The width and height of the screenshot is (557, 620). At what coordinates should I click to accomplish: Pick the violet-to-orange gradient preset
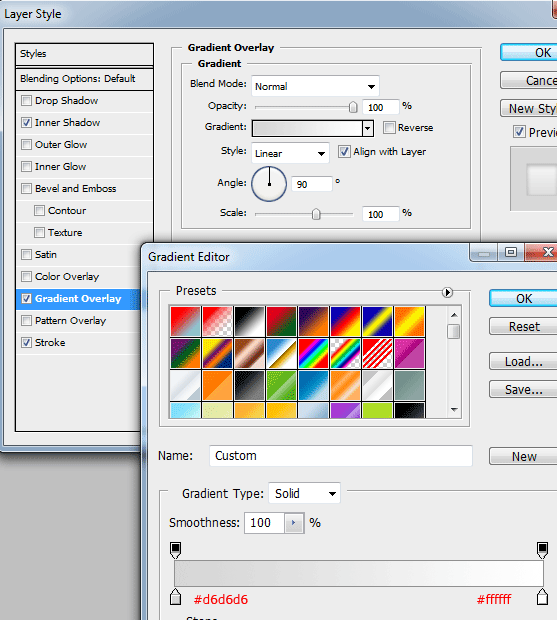click(x=313, y=321)
